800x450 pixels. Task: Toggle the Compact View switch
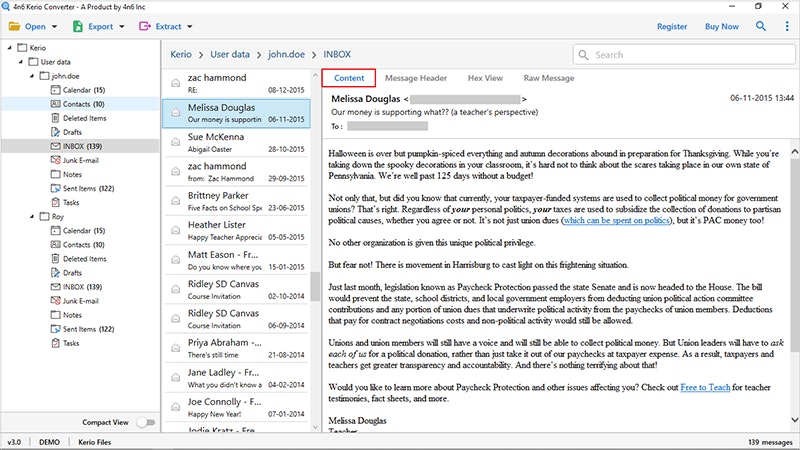[x=146, y=422]
